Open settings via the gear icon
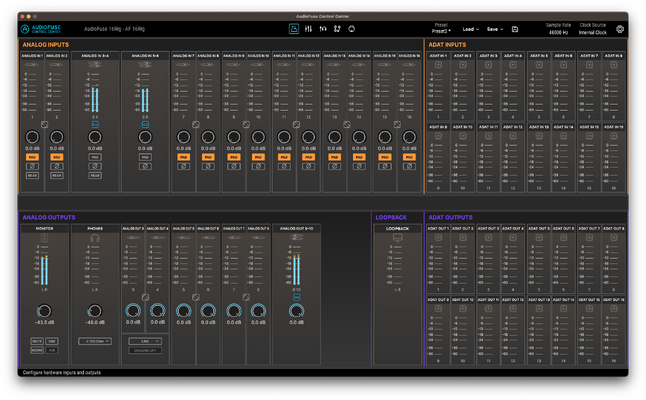 point(620,29)
